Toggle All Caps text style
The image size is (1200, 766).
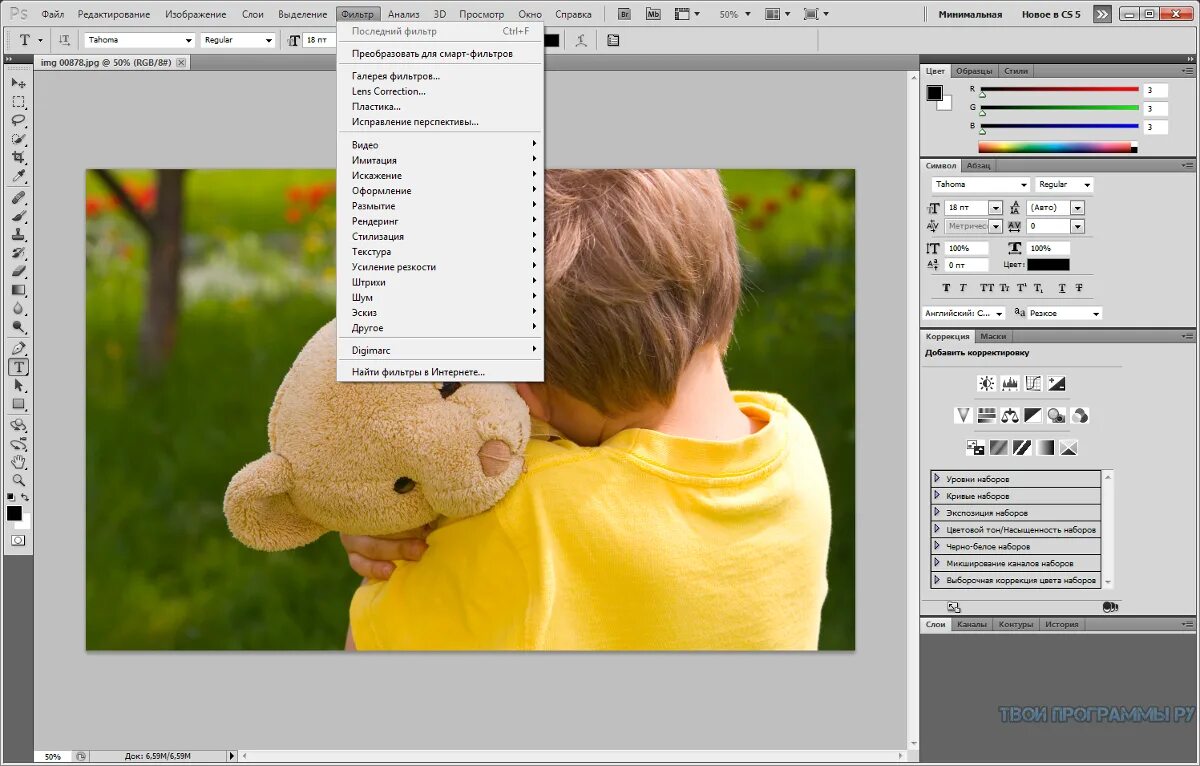987,288
